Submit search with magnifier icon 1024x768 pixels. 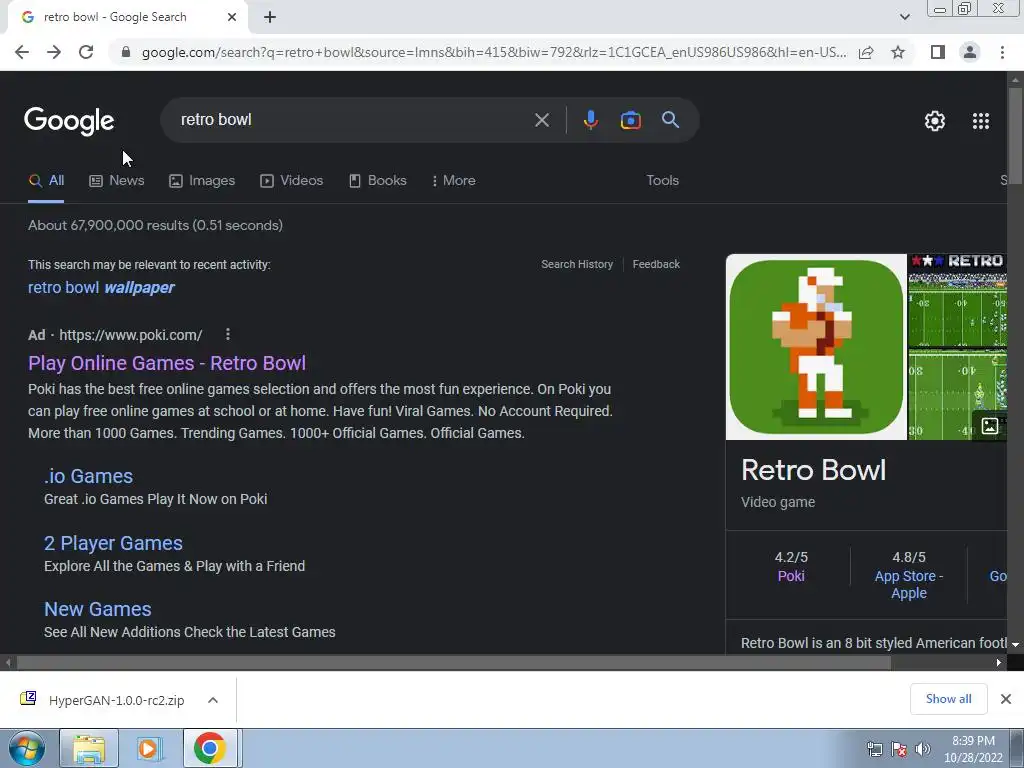tap(670, 120)
